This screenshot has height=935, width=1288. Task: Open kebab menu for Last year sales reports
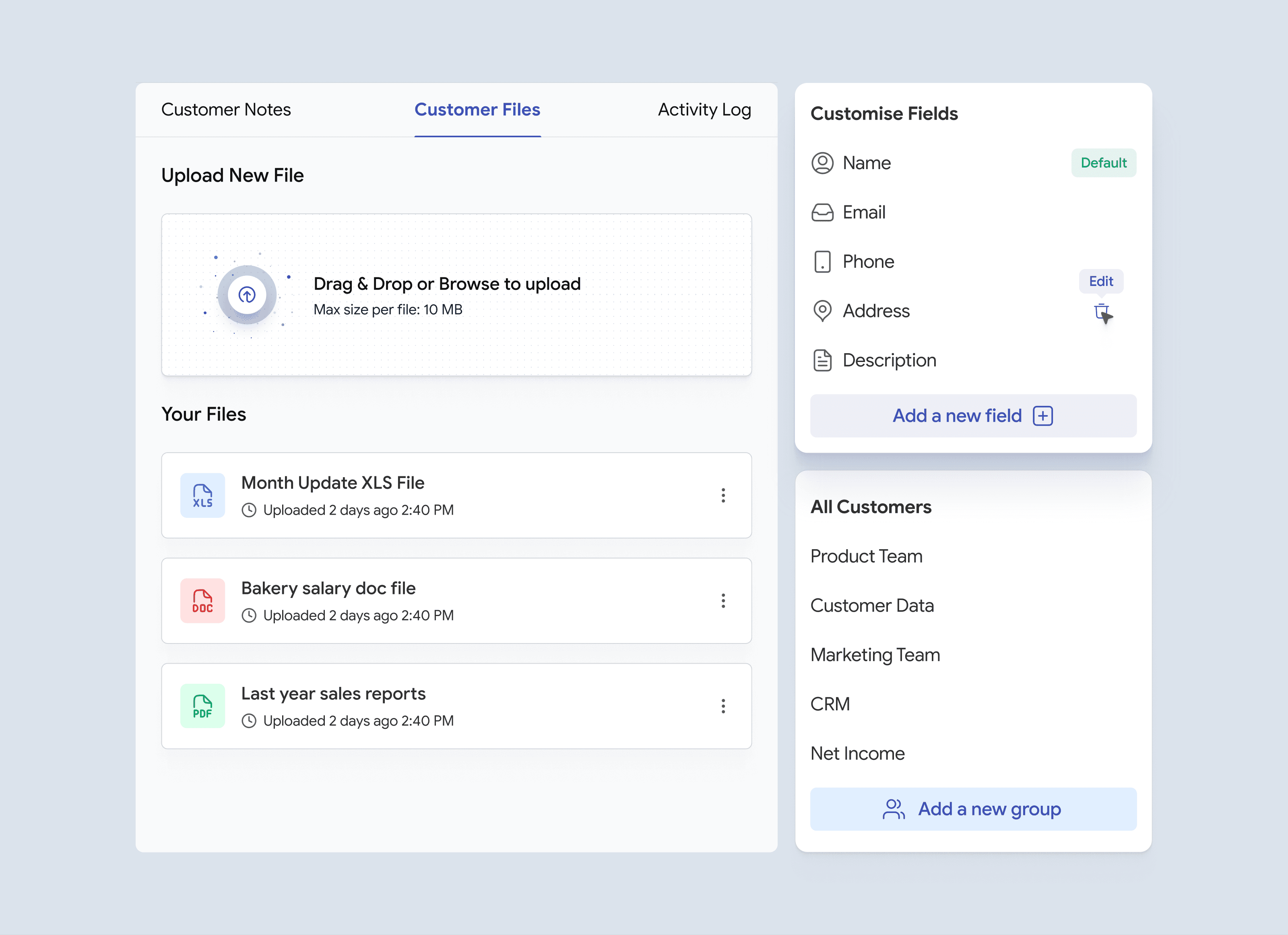(723, 706)
